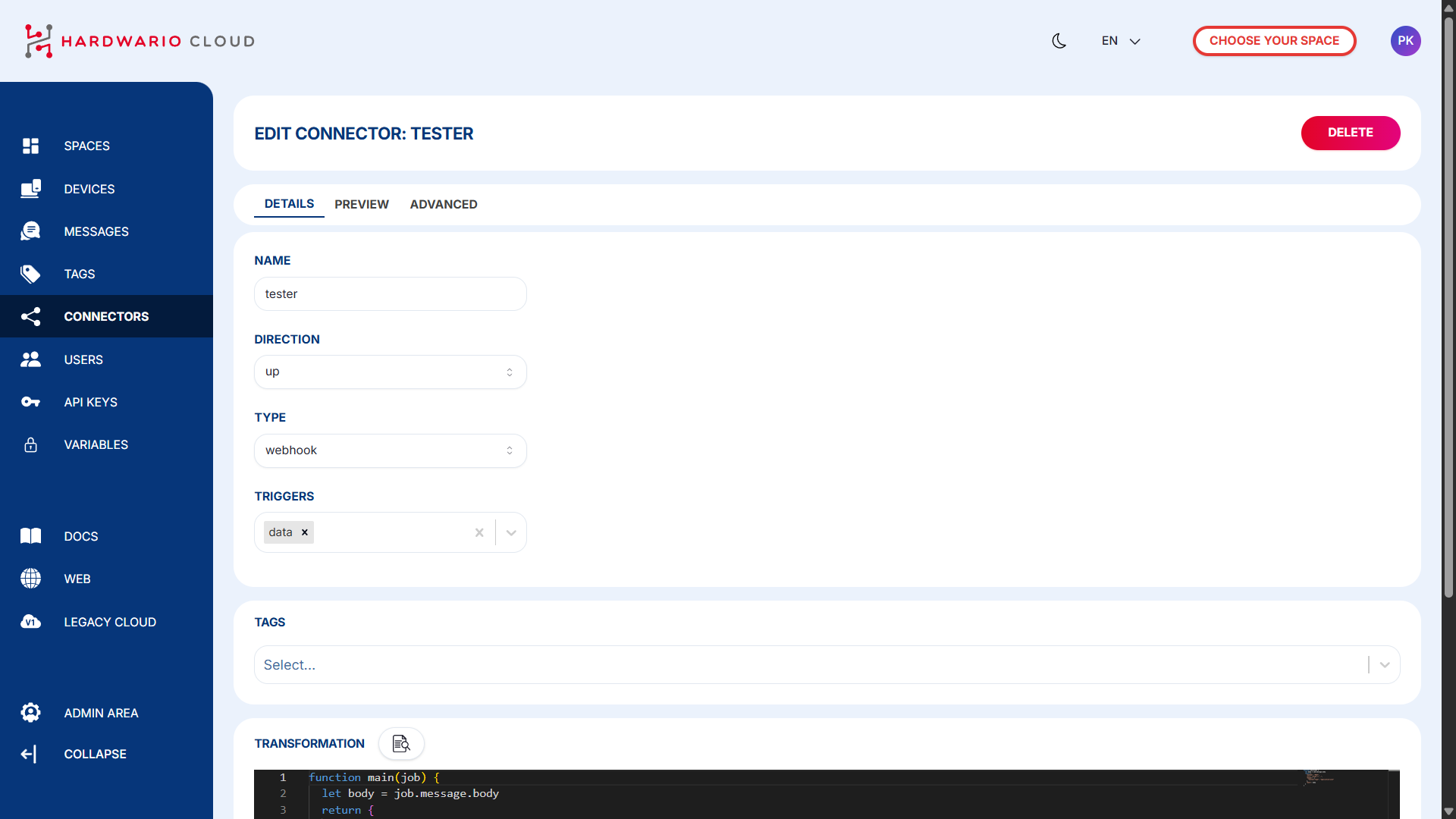This screenshot has width=1456, height=819.
Task: Collapse the sidebar navigation
Action: [x=29, y=754]
